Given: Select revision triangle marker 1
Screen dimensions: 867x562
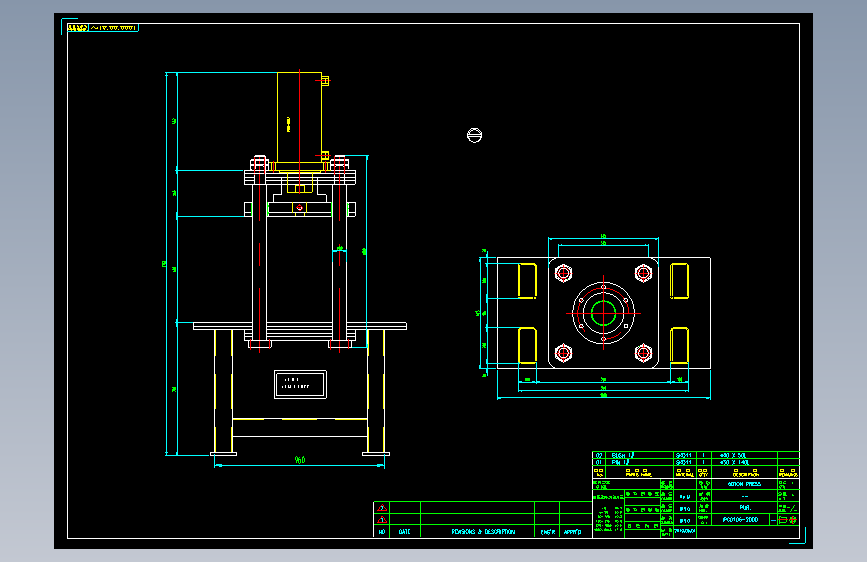Looking at the screenshot, I should tap(382, 520).
